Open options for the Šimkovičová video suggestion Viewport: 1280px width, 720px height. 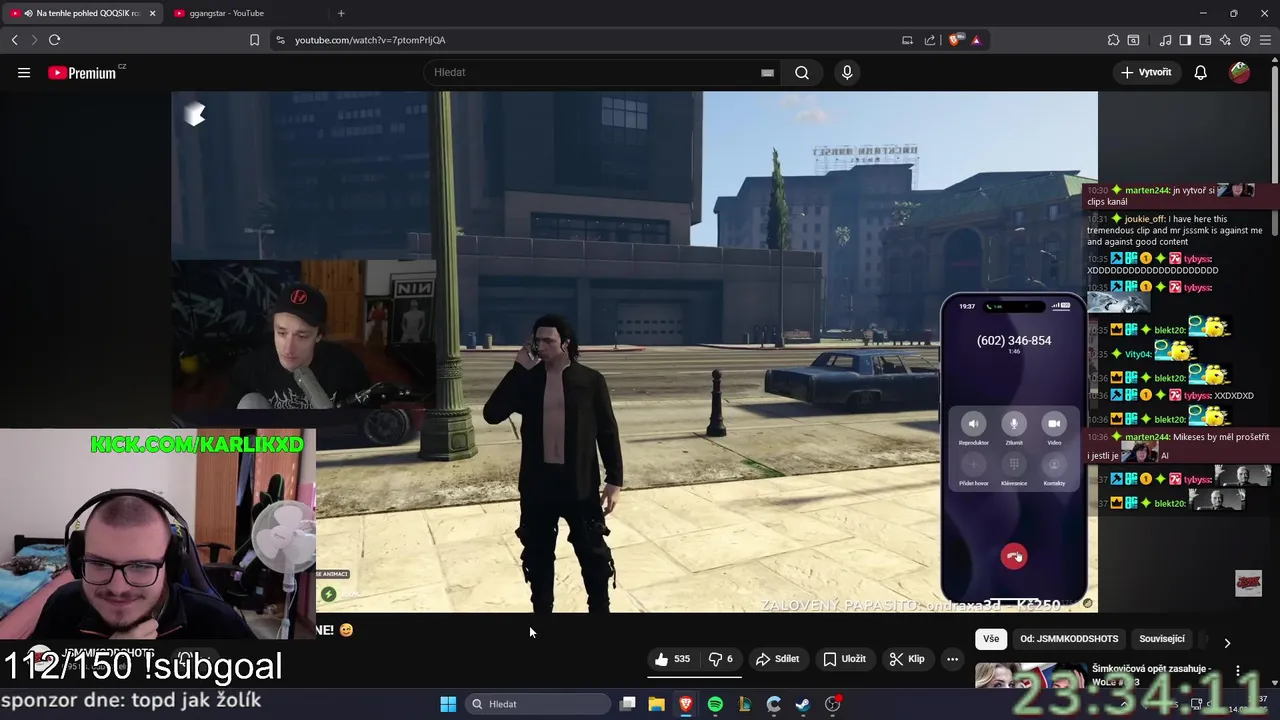click(x=1238, y=671)
